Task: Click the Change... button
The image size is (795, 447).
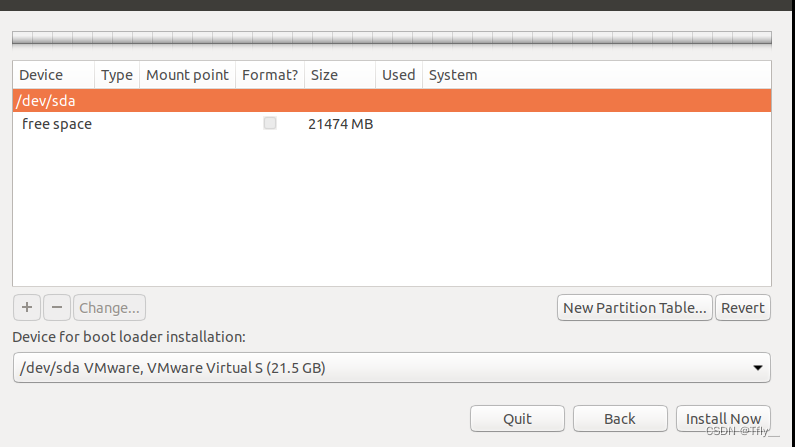Action: point(110,308)
